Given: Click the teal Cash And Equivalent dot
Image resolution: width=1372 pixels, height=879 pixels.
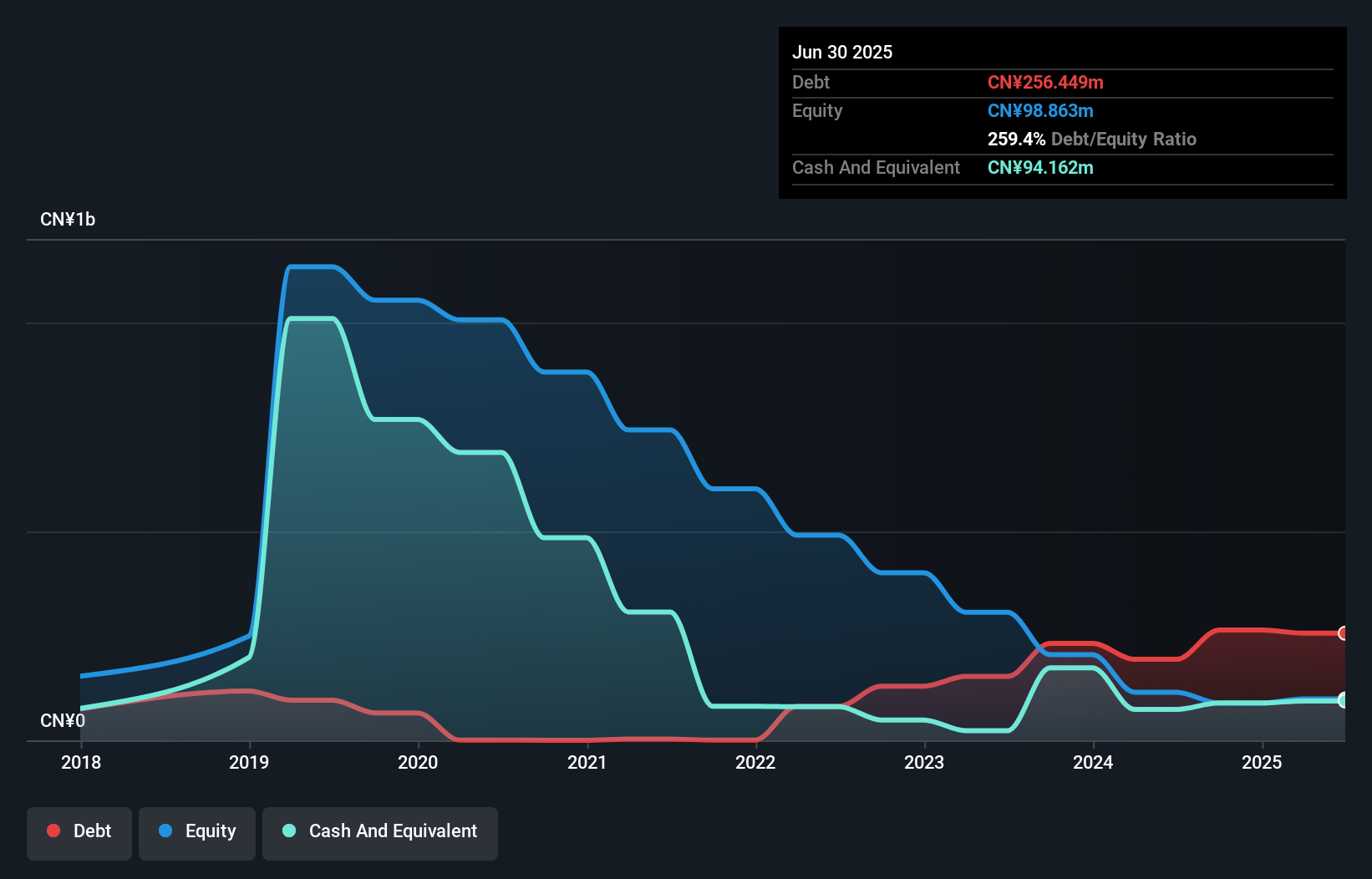Looking at the screenshot, I should tap(288, 831).
